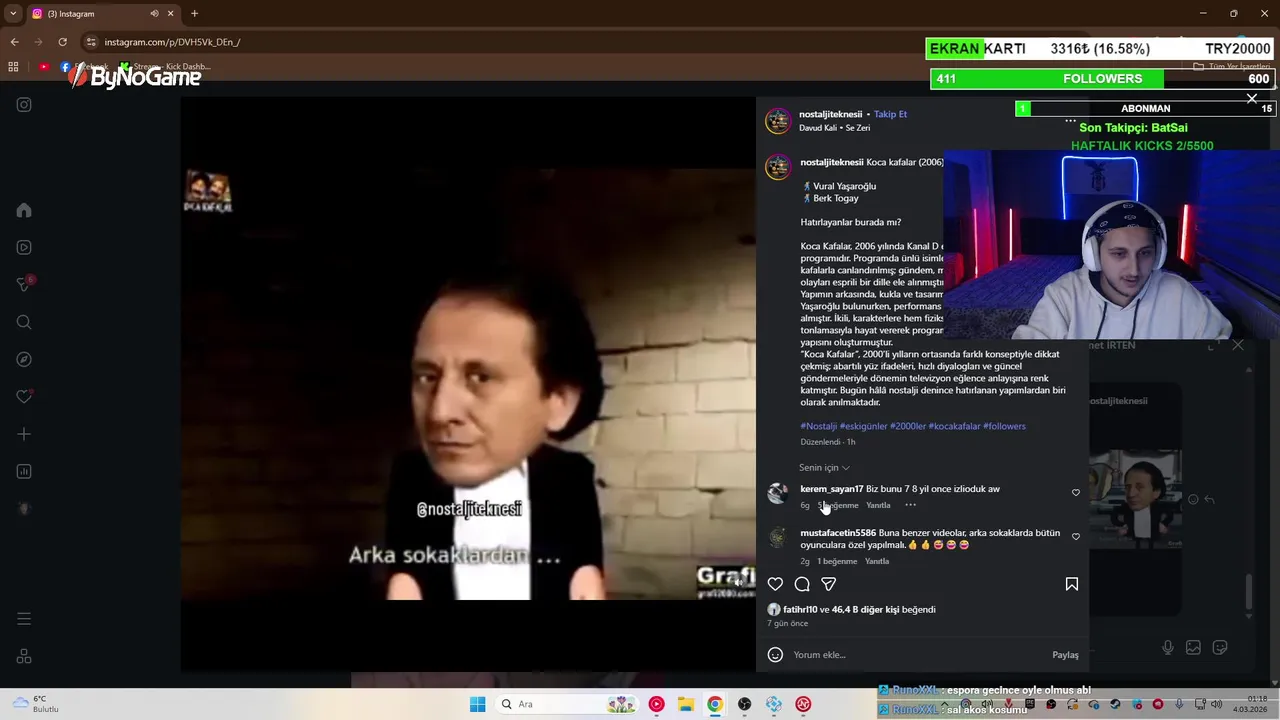
Task: Open more options on kerem_sayan17's comment
Action: [x=910, y=505]
